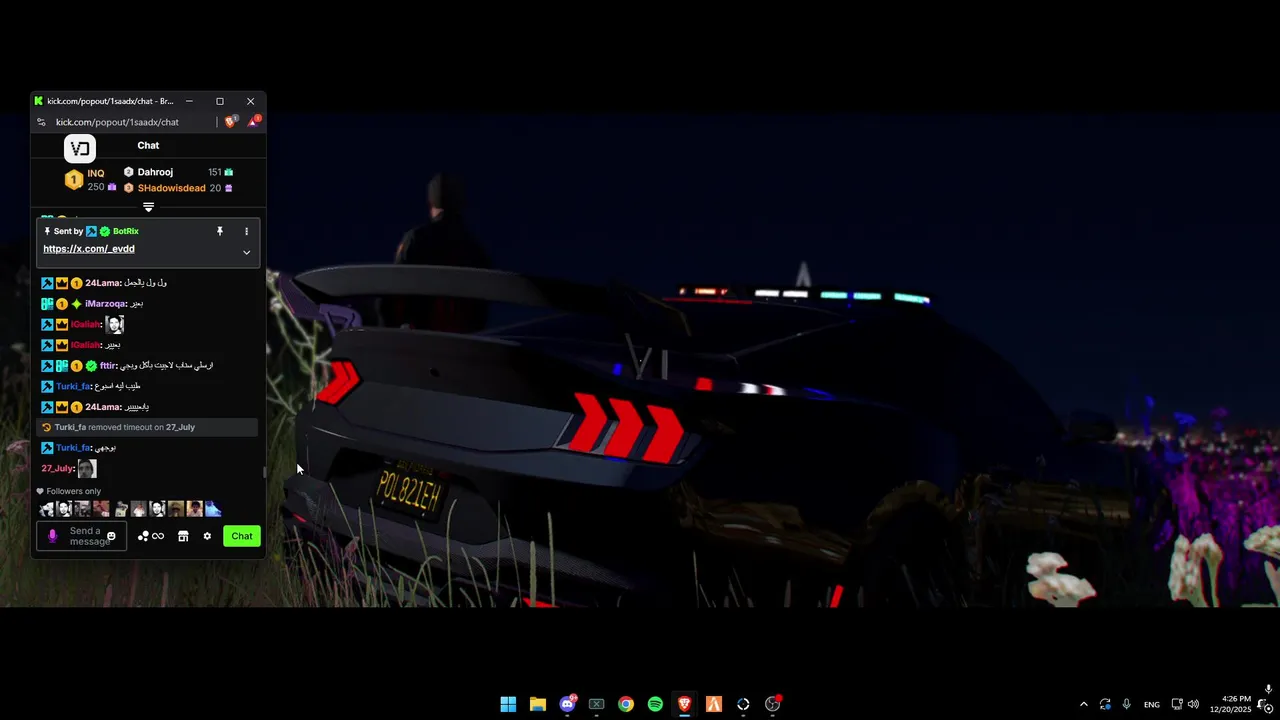
Task: Click 27_July username beside emote
Action: pos(57,469)
